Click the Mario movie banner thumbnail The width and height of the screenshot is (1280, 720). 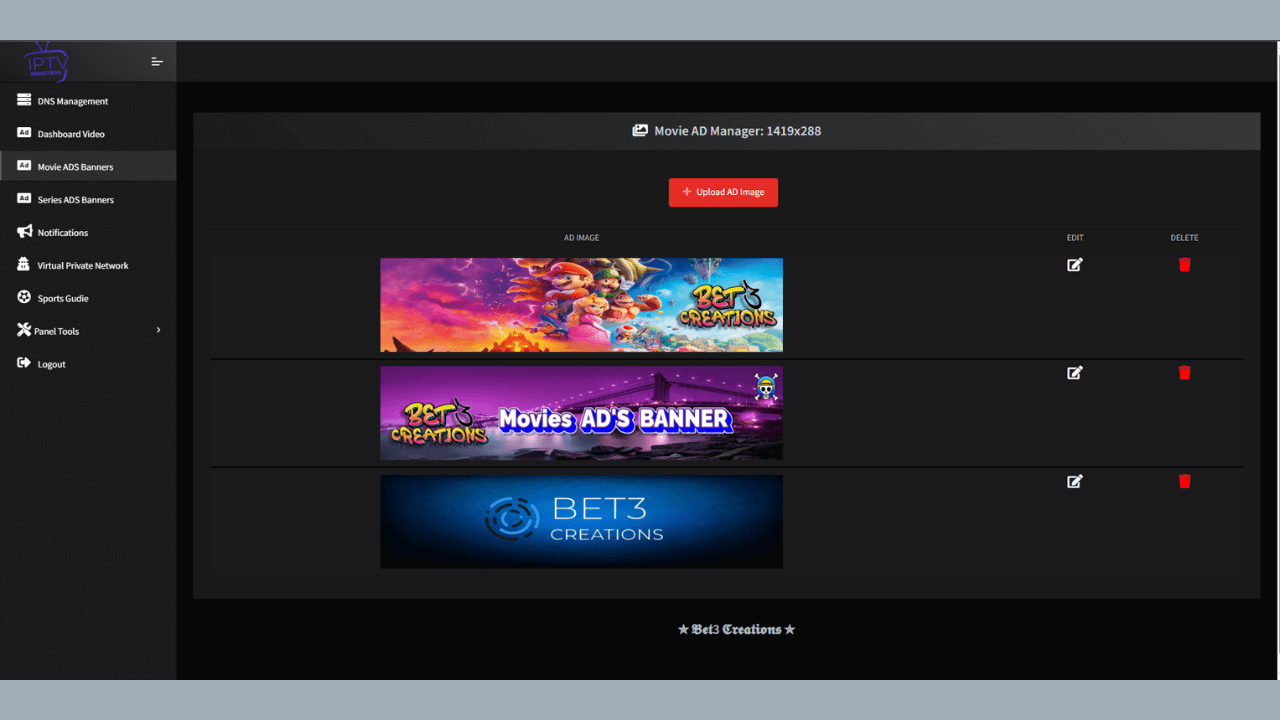coord(581,305)
